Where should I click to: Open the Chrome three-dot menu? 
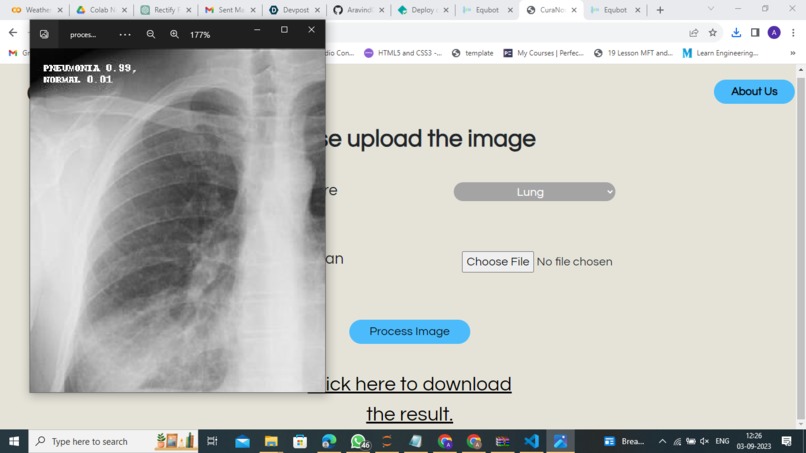click(793, 32)
